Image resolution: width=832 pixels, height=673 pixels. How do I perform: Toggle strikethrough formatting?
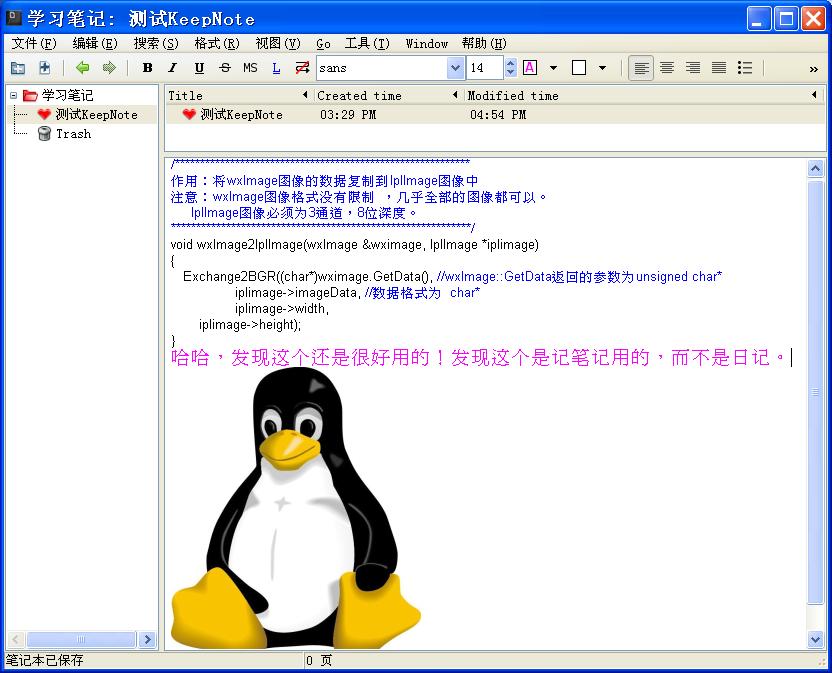pyautogui.click(x=225, y=68)
